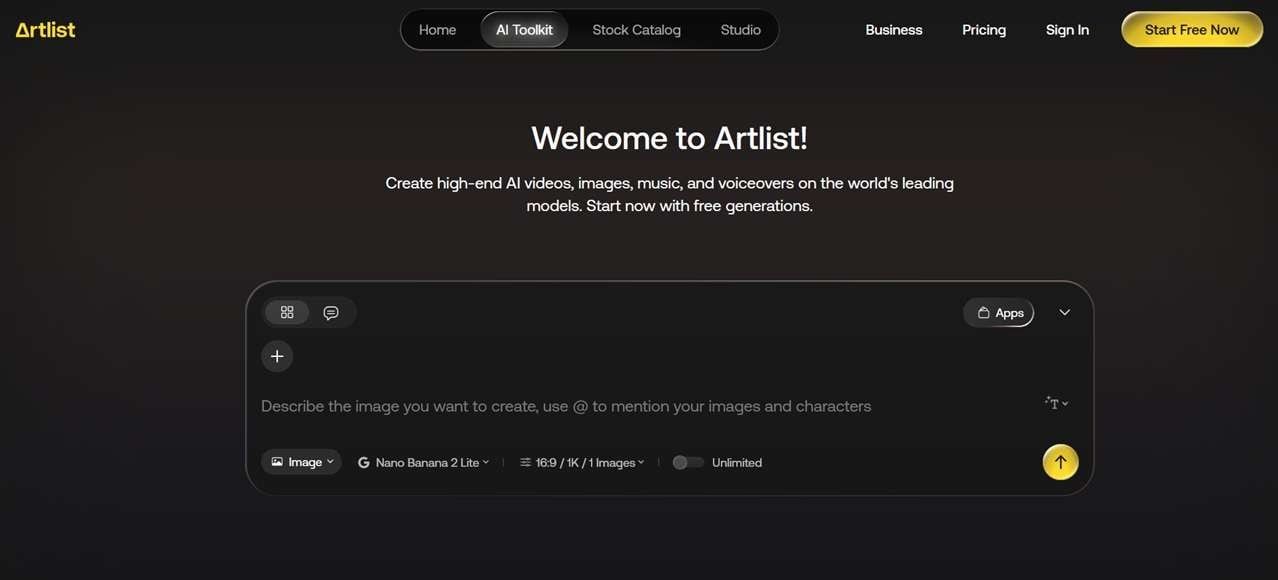The image size is (1278, 580).
Task: Select the AI Toolkit tab
Action: (x=524, y=30)
